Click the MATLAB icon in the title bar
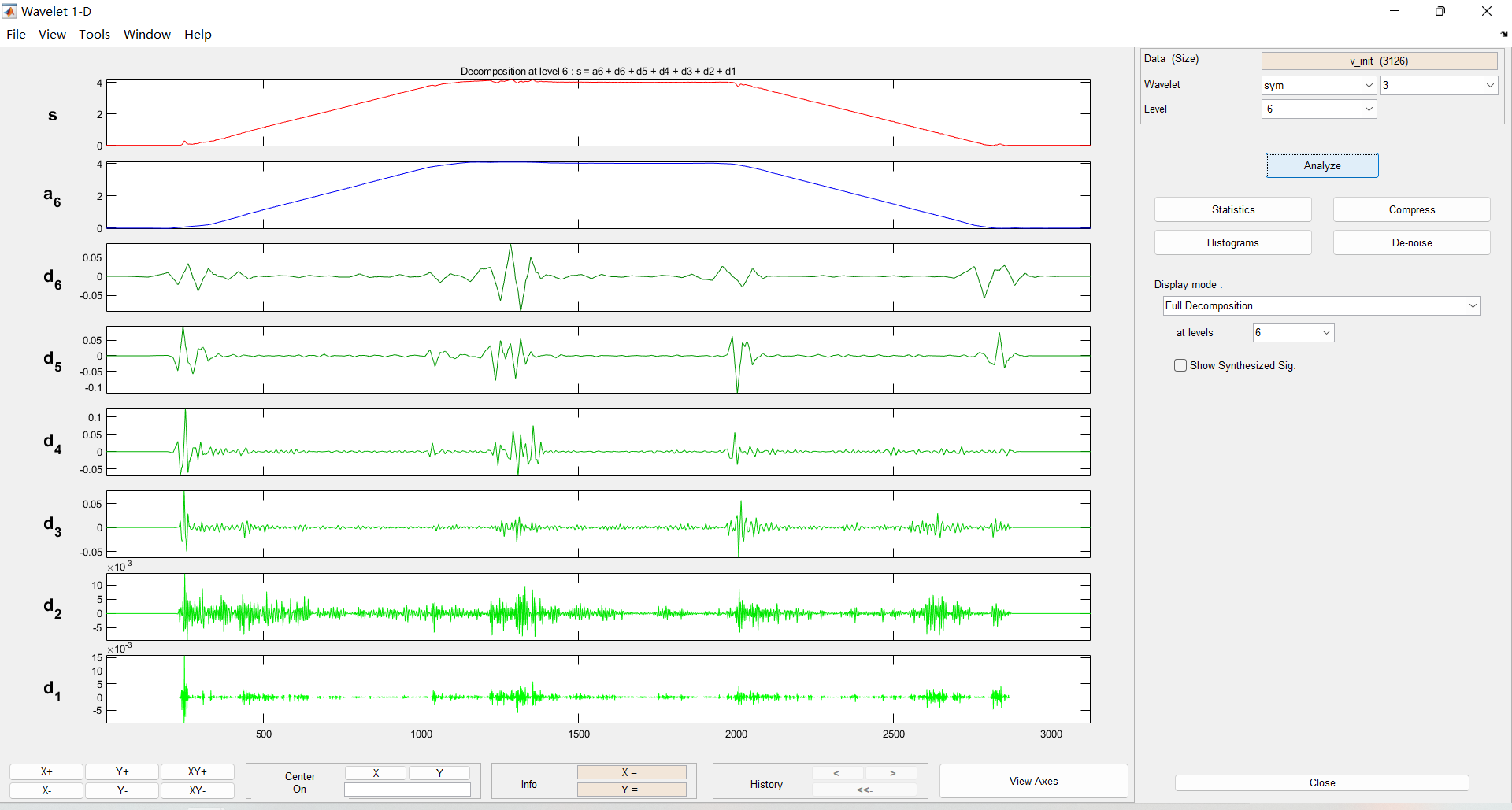Screen dimensions: 1512x810 coord(9,11)
